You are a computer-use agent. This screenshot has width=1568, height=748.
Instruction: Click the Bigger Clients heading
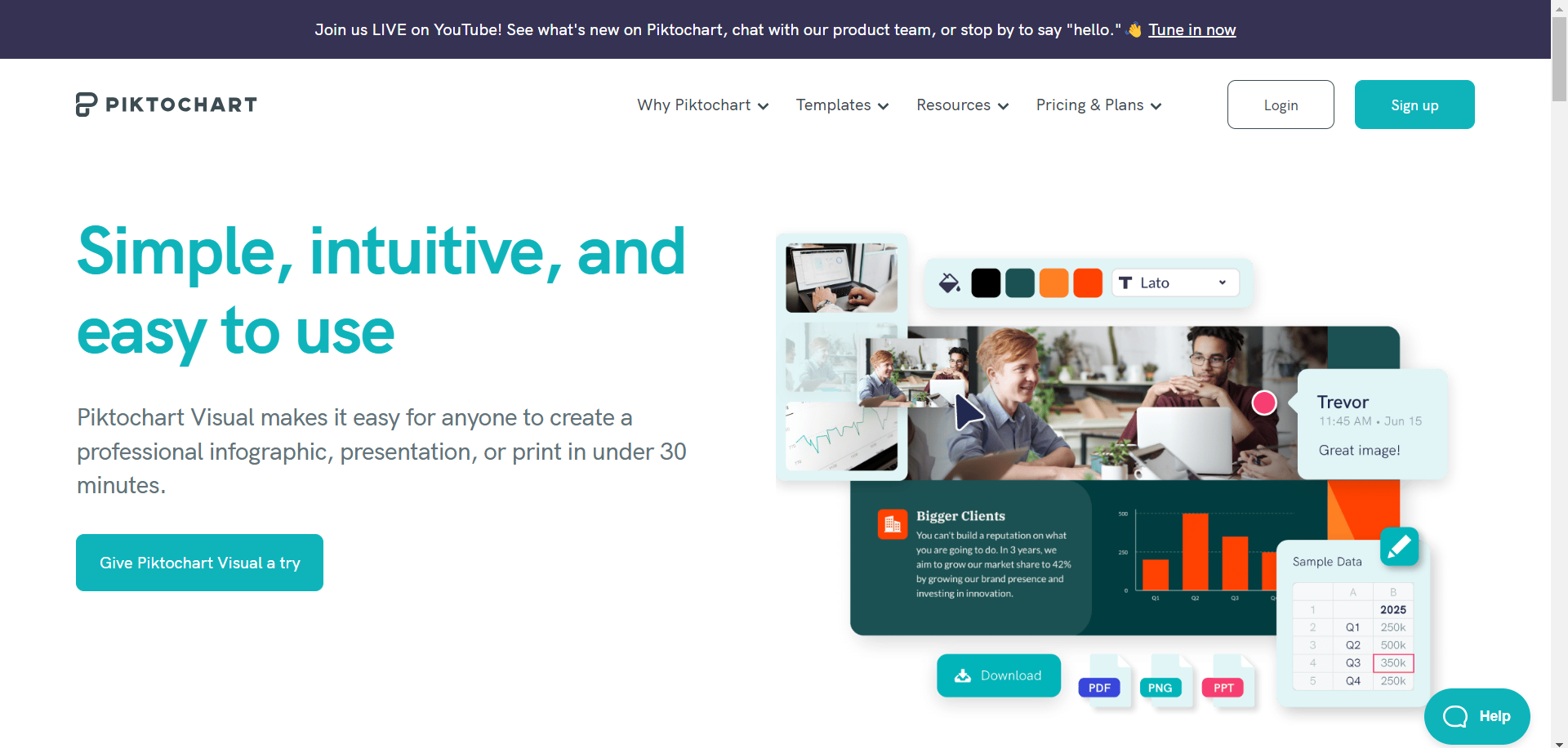[960, 516]
